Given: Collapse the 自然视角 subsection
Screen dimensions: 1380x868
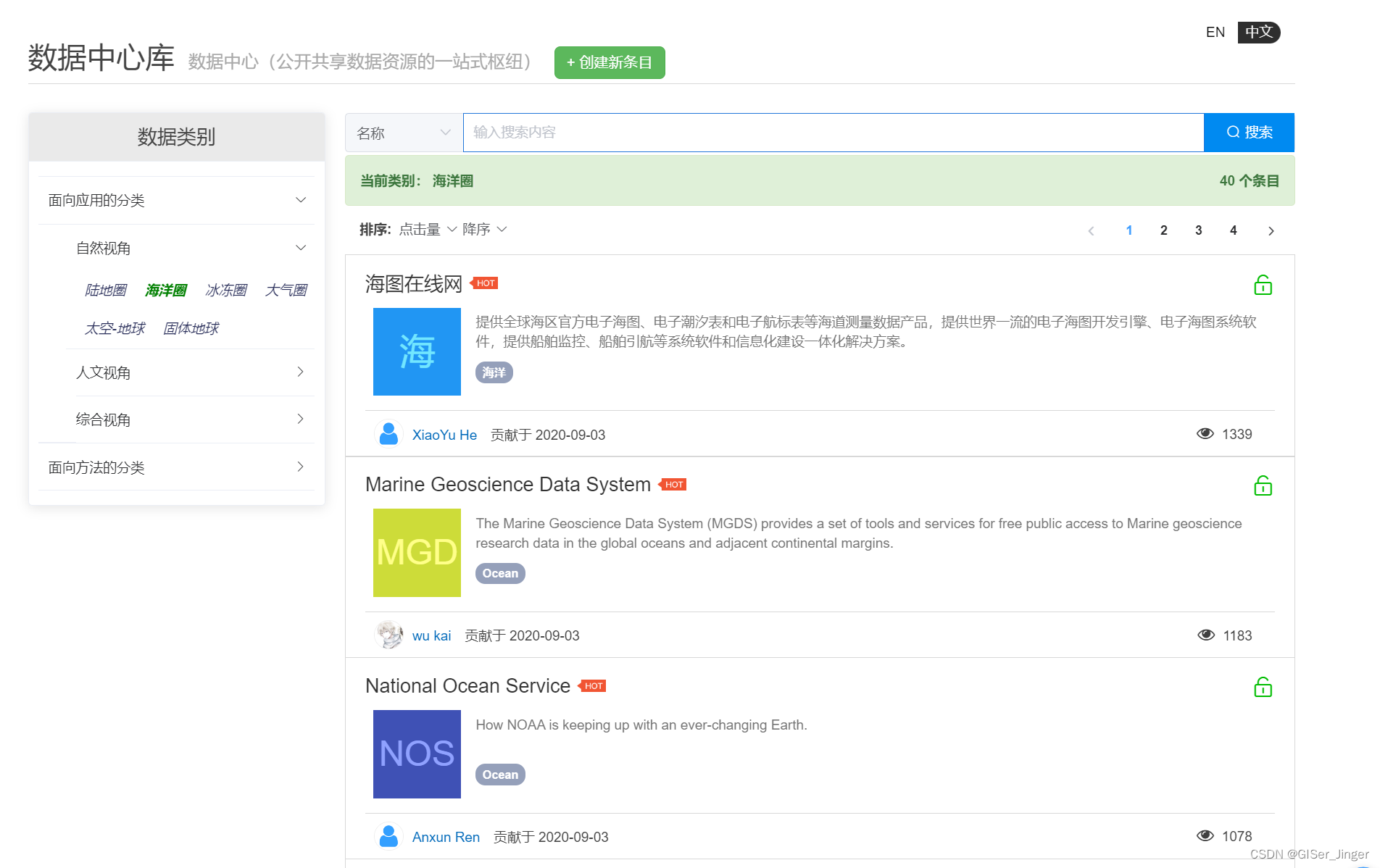Looking at the screenshot, I should 191,248.
